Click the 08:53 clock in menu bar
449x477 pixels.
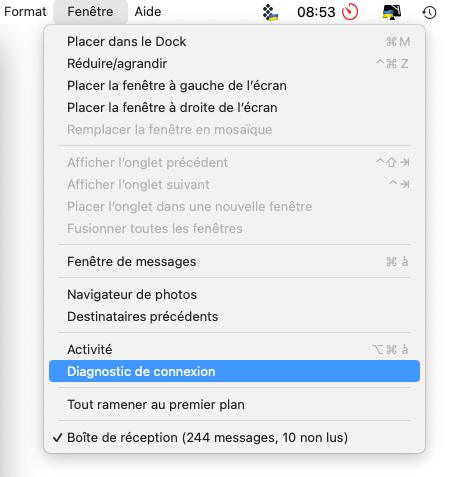[316, 12]
